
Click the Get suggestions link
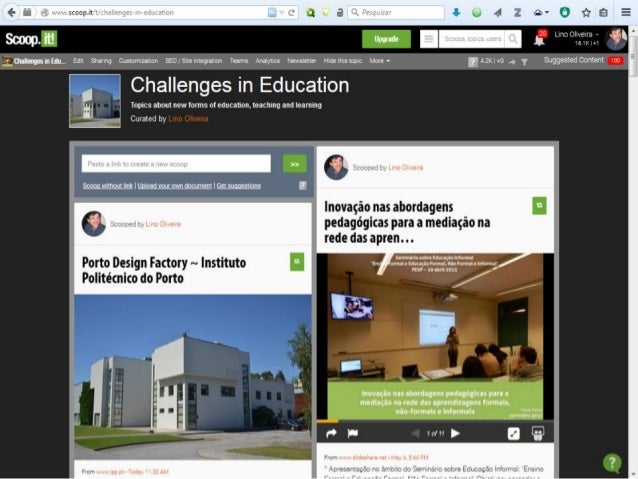238,186
